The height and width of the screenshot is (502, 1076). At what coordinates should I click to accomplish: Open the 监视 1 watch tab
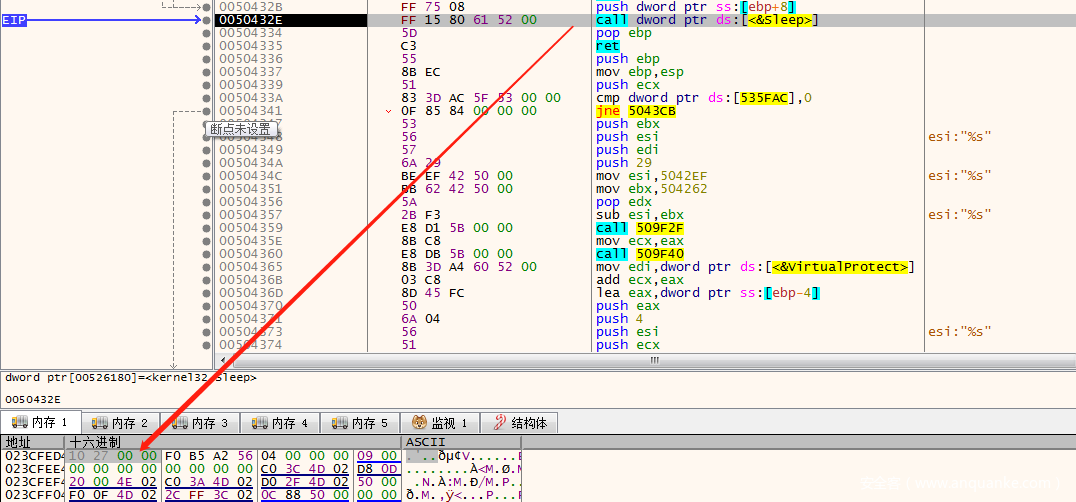coord(440,422)
